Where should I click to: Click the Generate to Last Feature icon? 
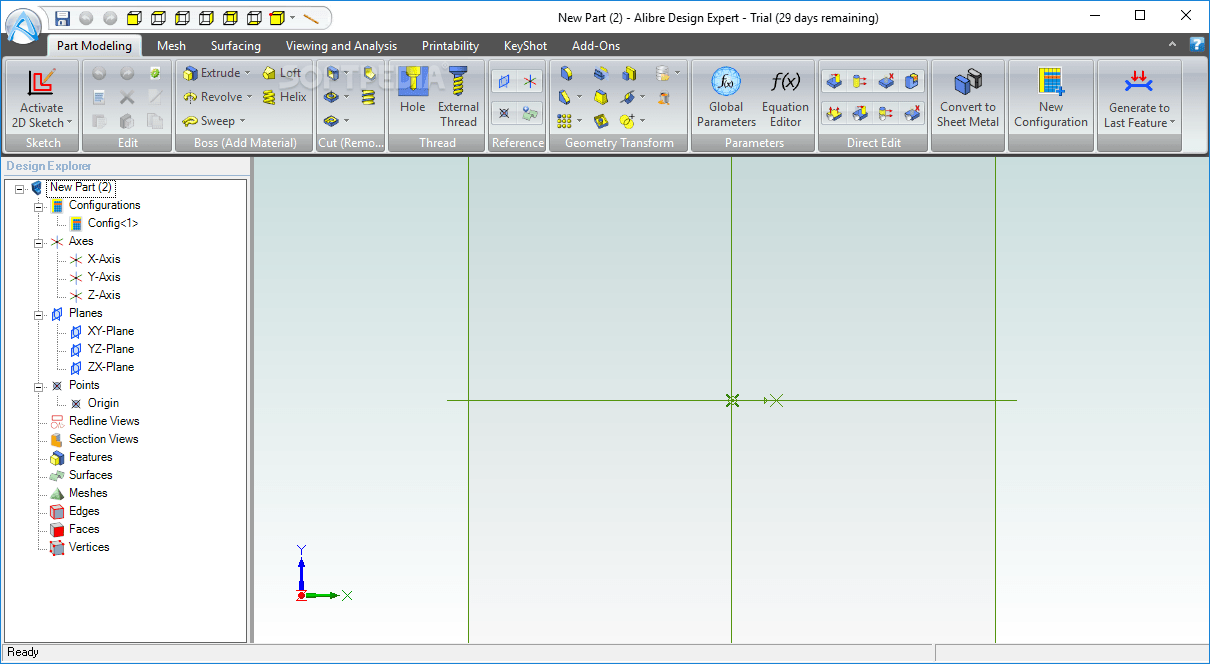(x=1138, y=81)
